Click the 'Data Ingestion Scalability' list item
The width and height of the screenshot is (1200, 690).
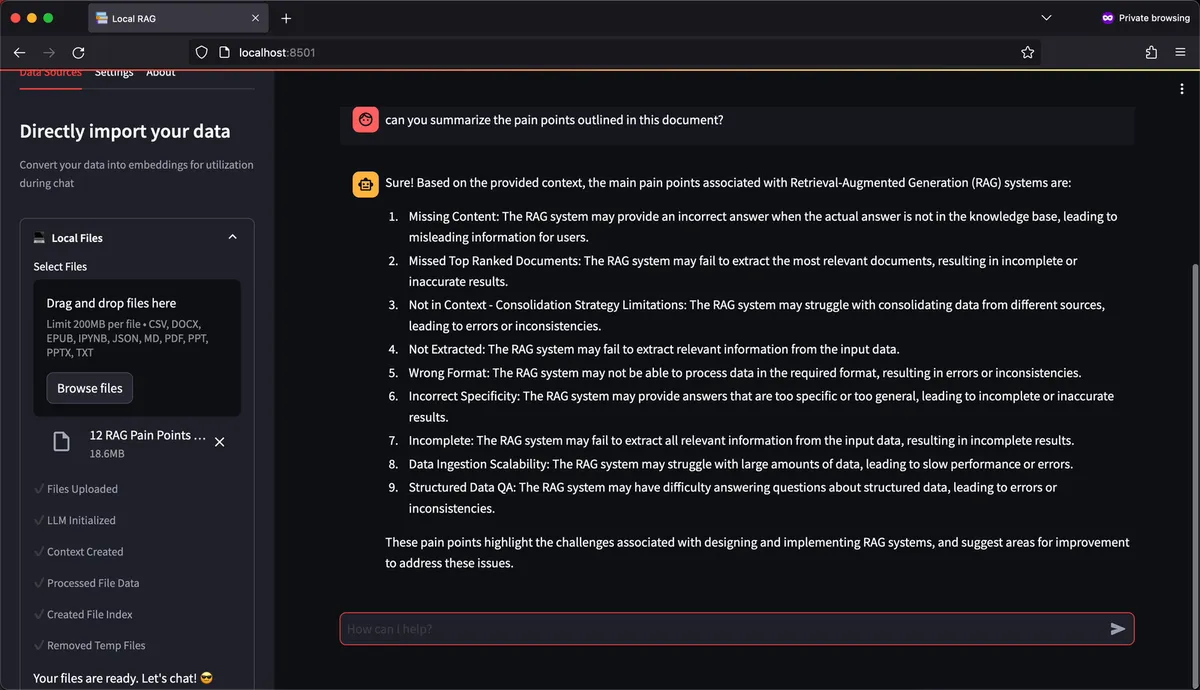tap(740, 464)
